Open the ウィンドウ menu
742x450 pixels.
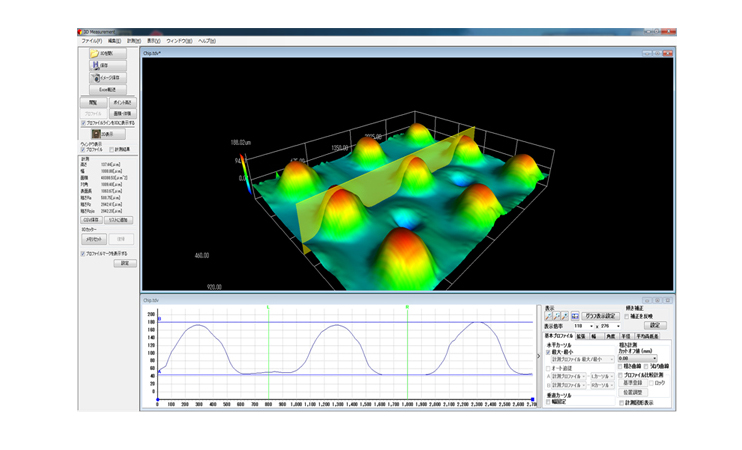pos(179,41)
